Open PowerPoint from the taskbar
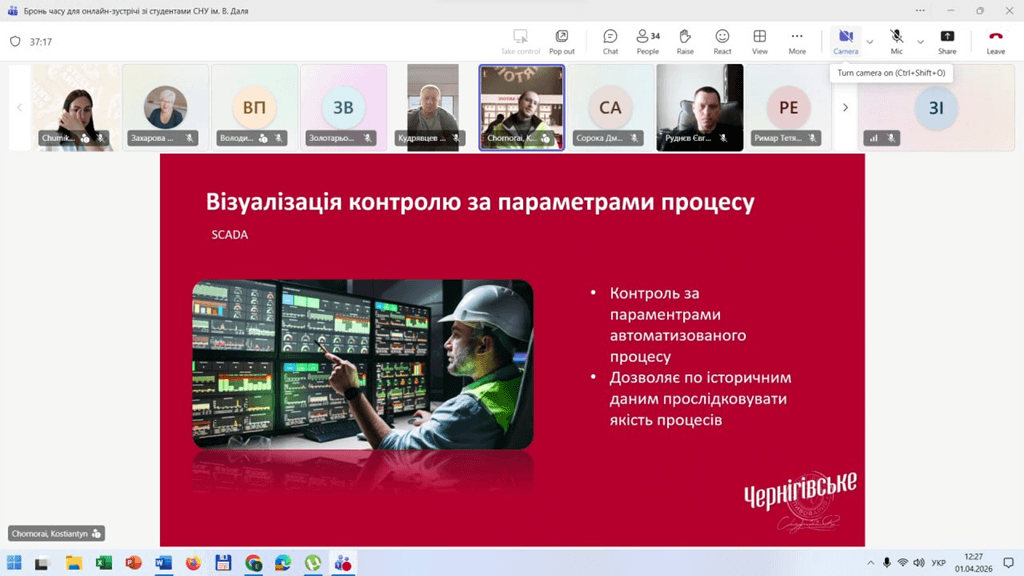Image resolution: width=1024 pixels, height=576 pixels. (133, 563)
